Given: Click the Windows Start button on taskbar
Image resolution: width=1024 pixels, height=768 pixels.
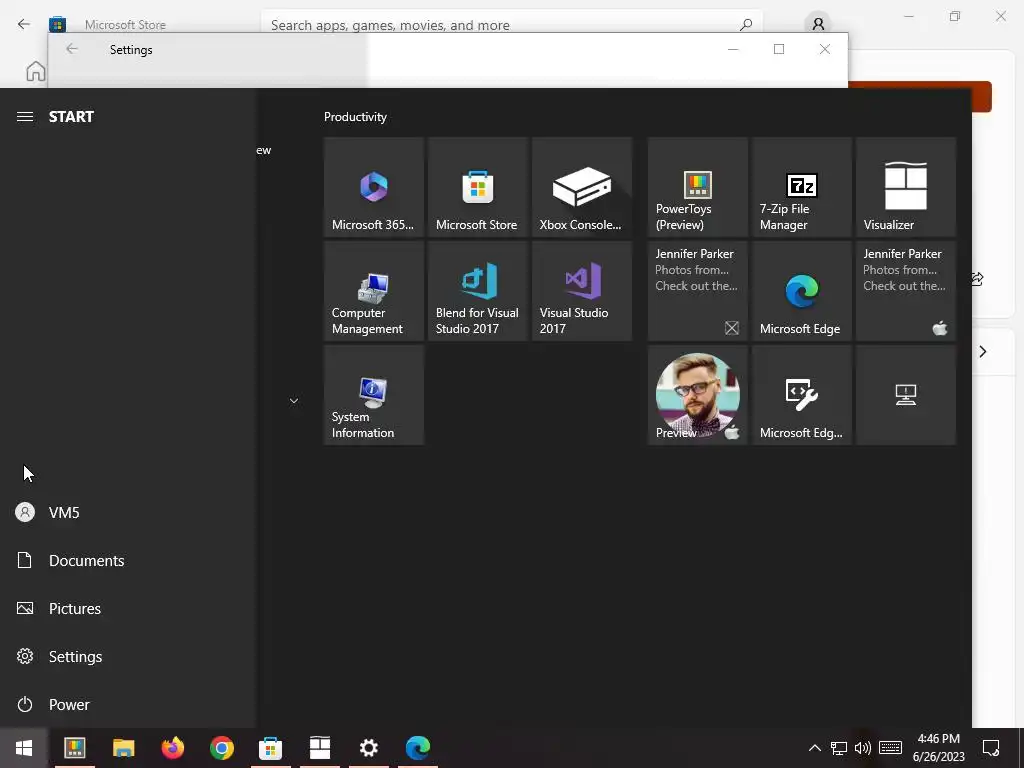Looking at the screenshot, I should coord(24,748).
